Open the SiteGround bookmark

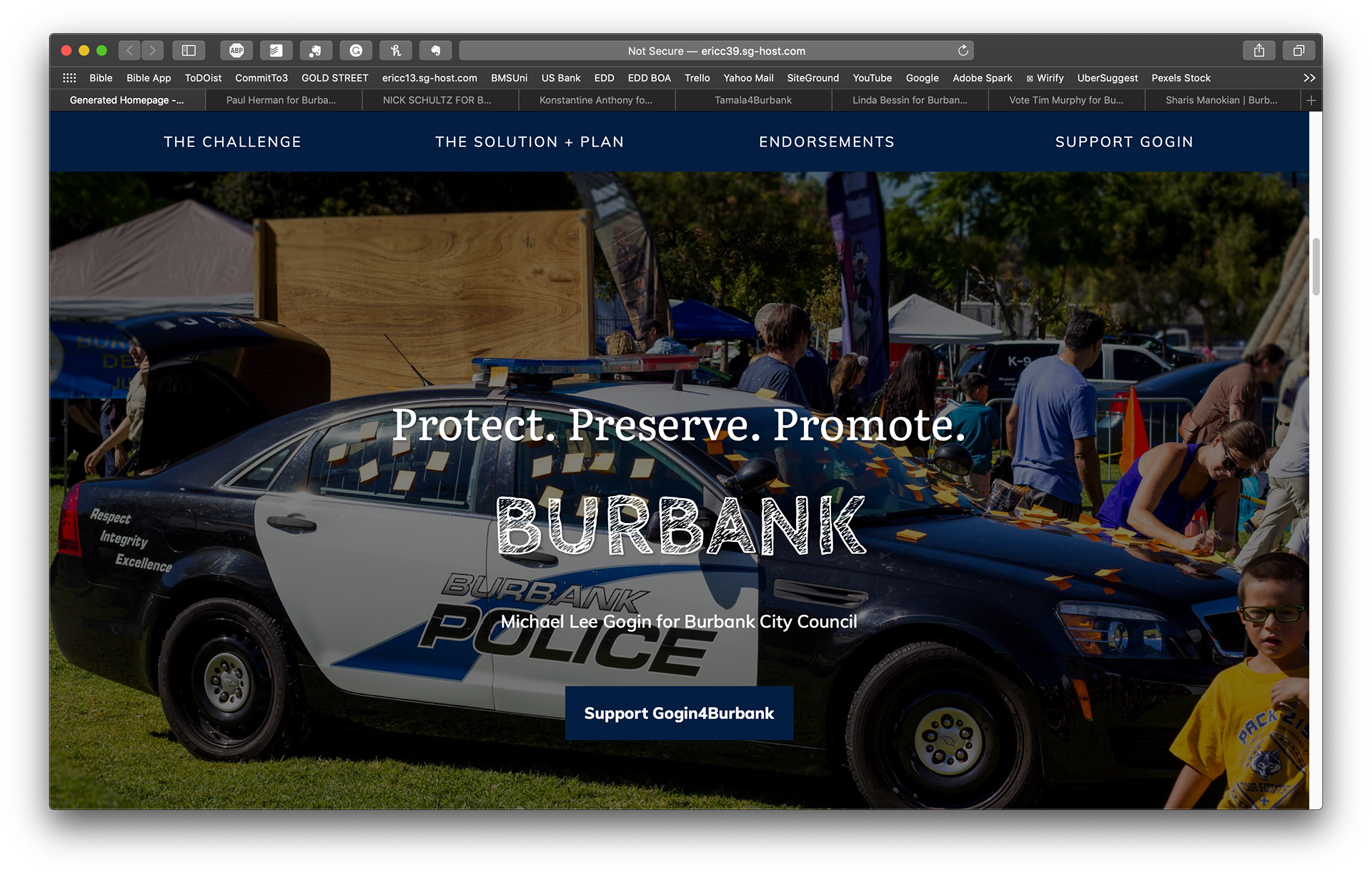[812, 78]
